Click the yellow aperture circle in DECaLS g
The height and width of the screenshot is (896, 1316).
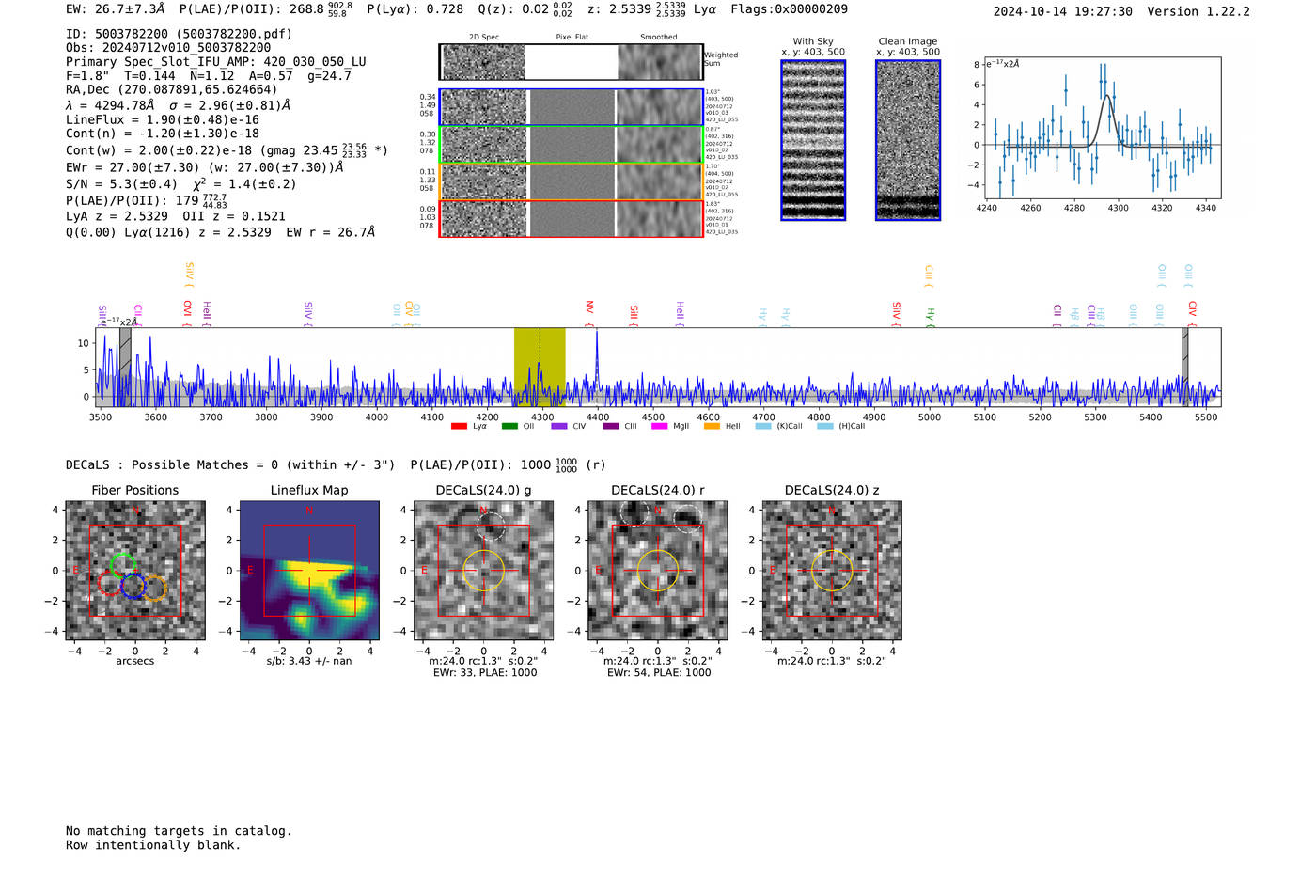(484, 571)
